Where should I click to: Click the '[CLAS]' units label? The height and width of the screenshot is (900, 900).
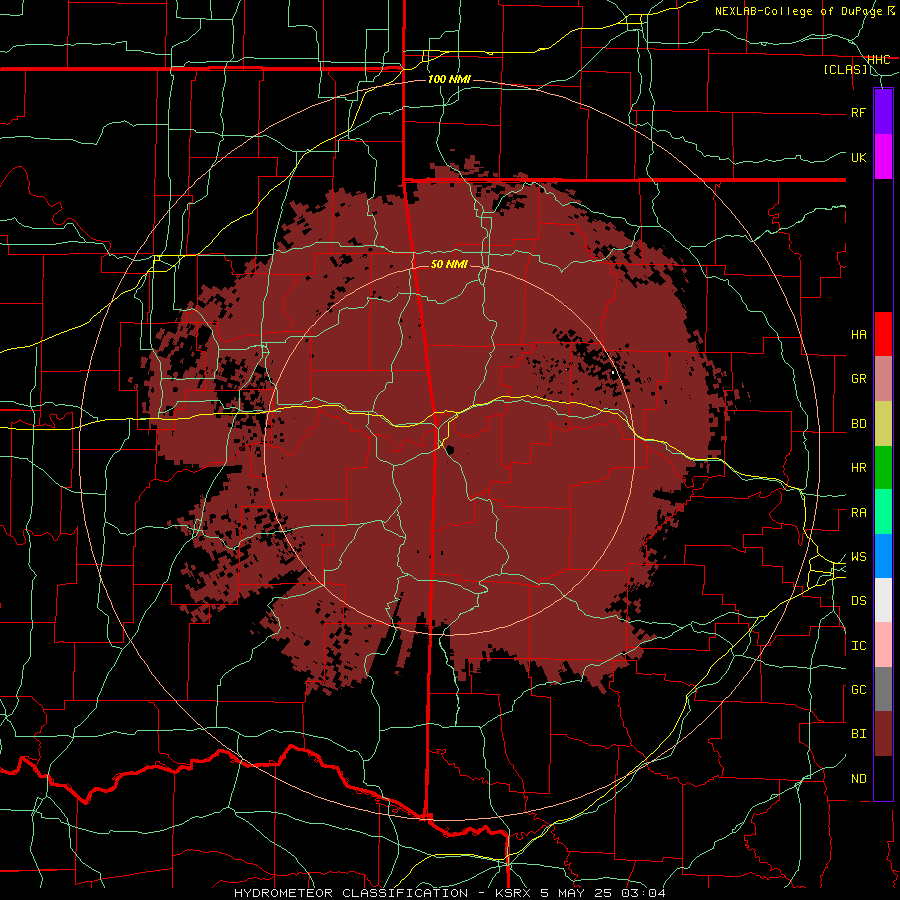[x=845, y=69]
